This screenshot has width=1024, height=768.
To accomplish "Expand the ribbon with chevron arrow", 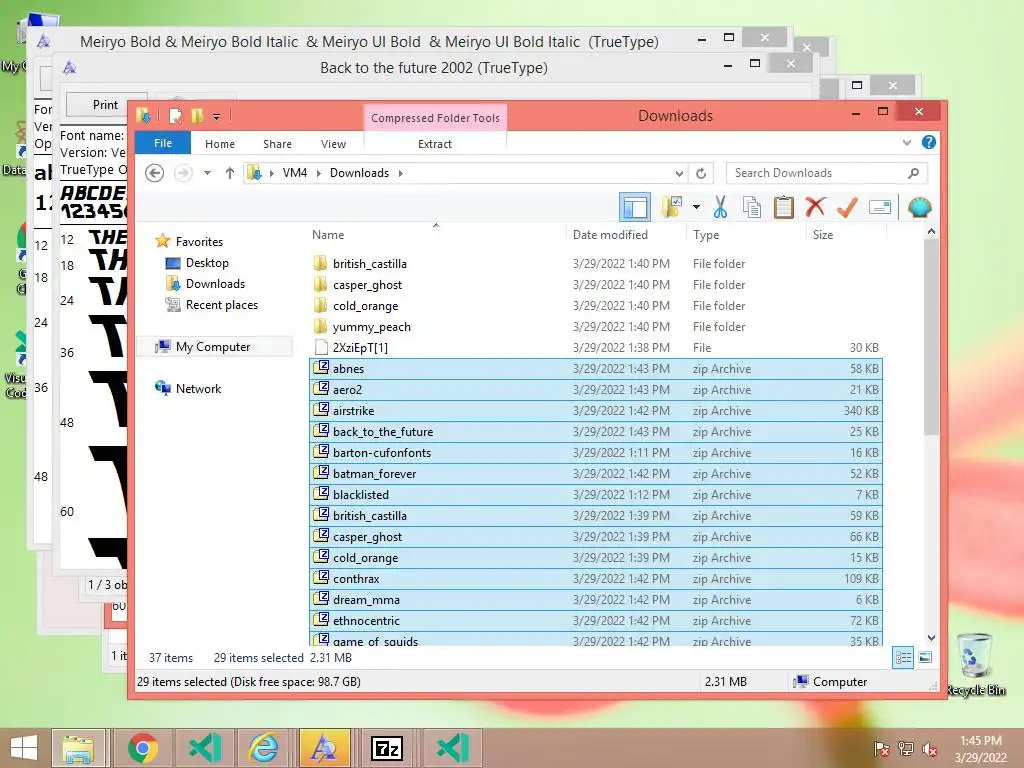I will [906, 142].
